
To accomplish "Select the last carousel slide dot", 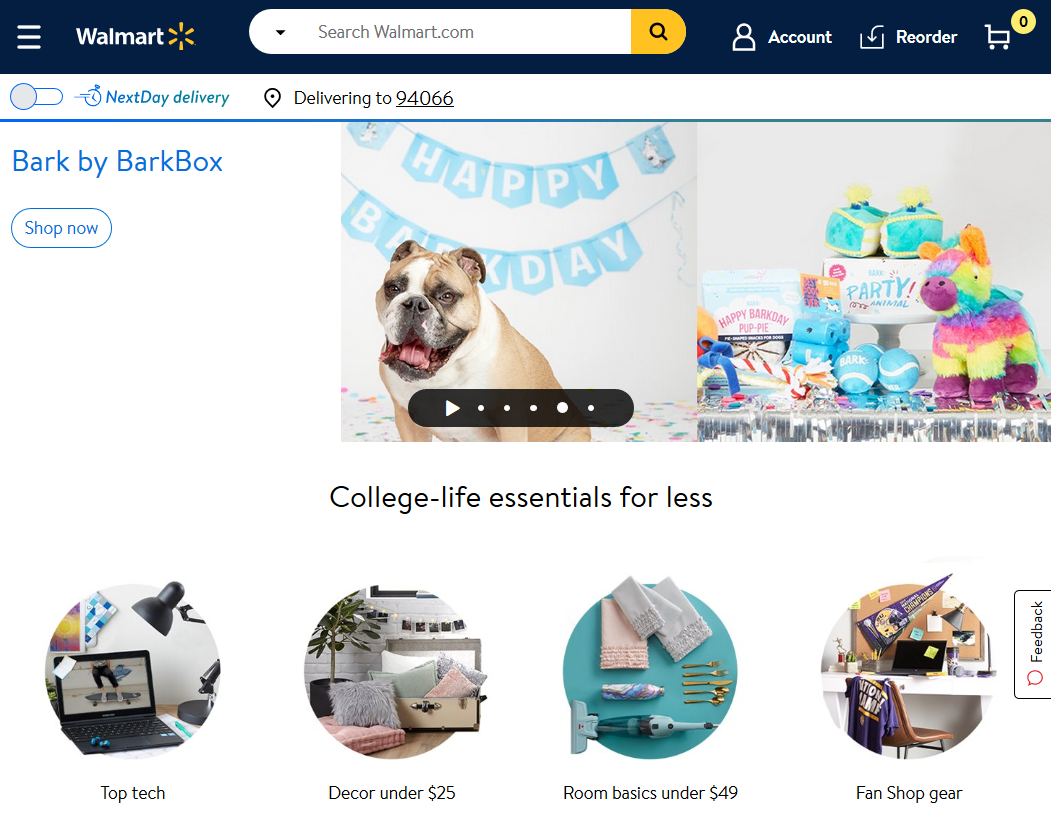I will 591,408.
